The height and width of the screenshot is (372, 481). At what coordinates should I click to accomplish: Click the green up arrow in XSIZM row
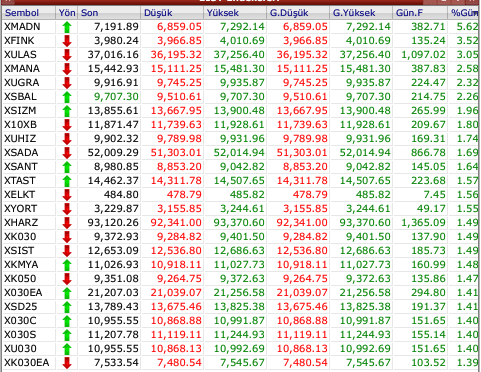click(x=67, y=111)
